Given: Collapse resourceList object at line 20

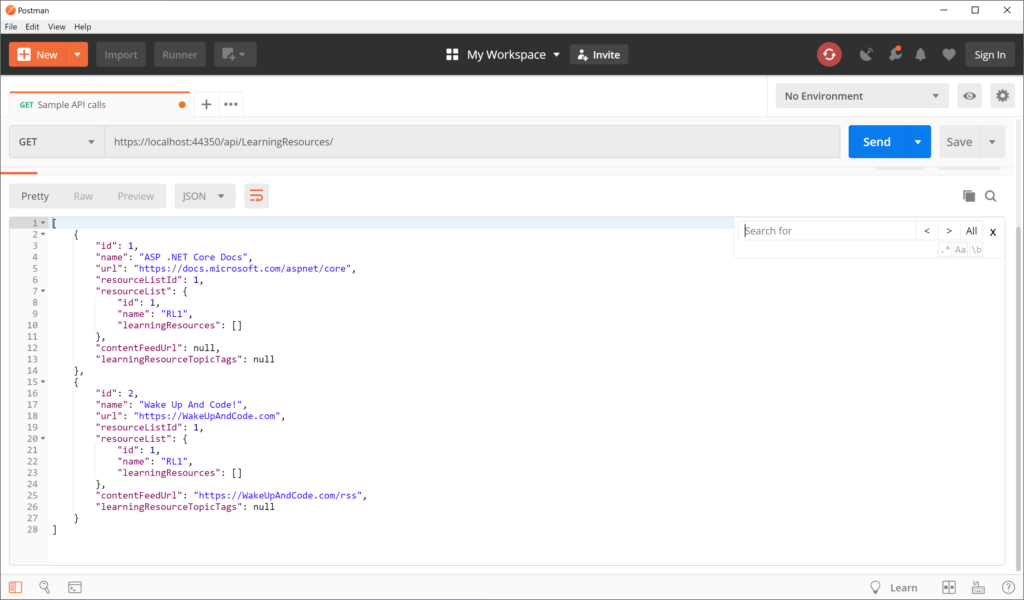Looking at the screenshot, I should pos(43,439).
